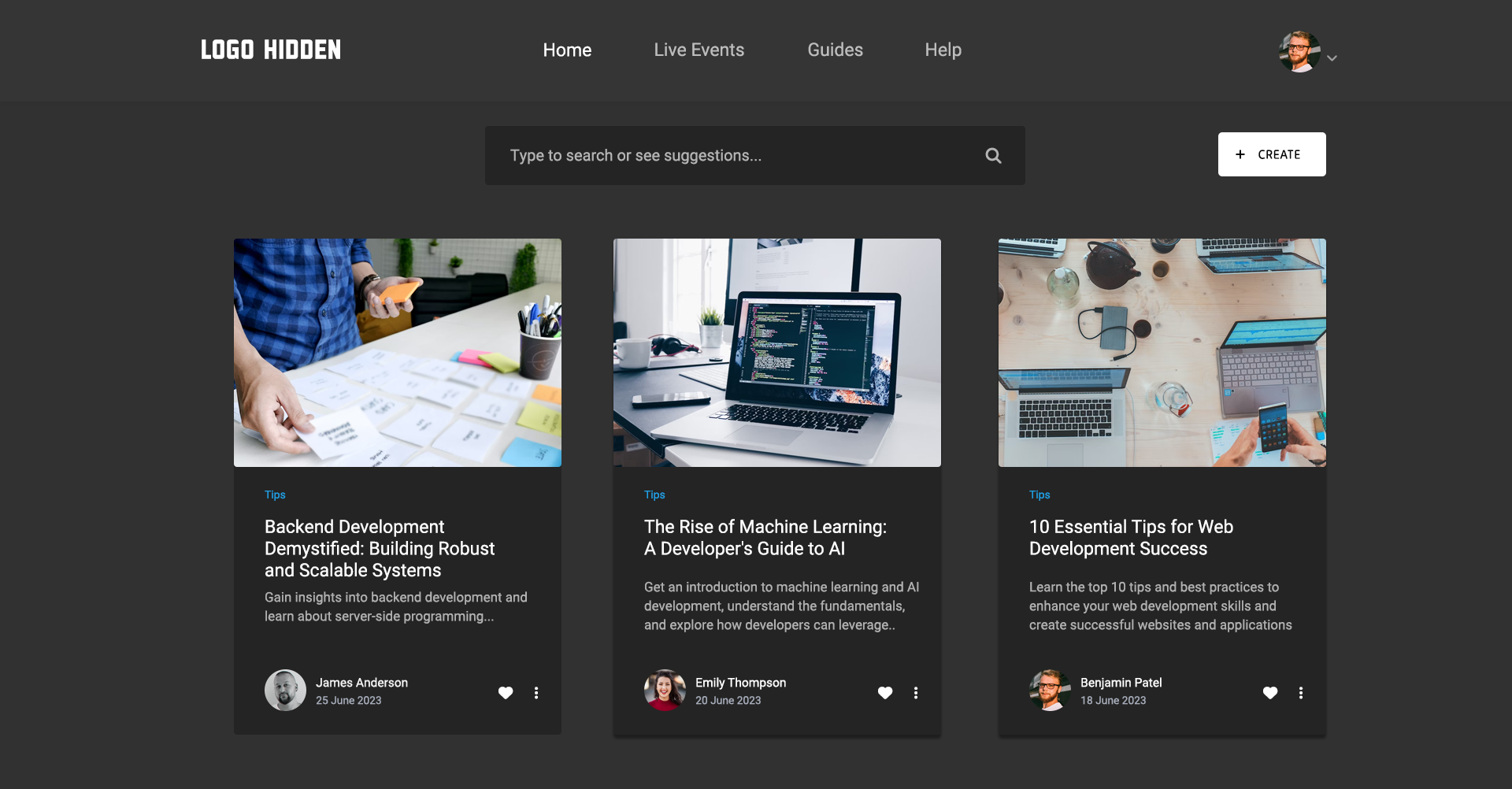Image resolution: width=1512 pixels, height=789 pixels.
Task: Click the Create button
Action: coord(1272,154)
